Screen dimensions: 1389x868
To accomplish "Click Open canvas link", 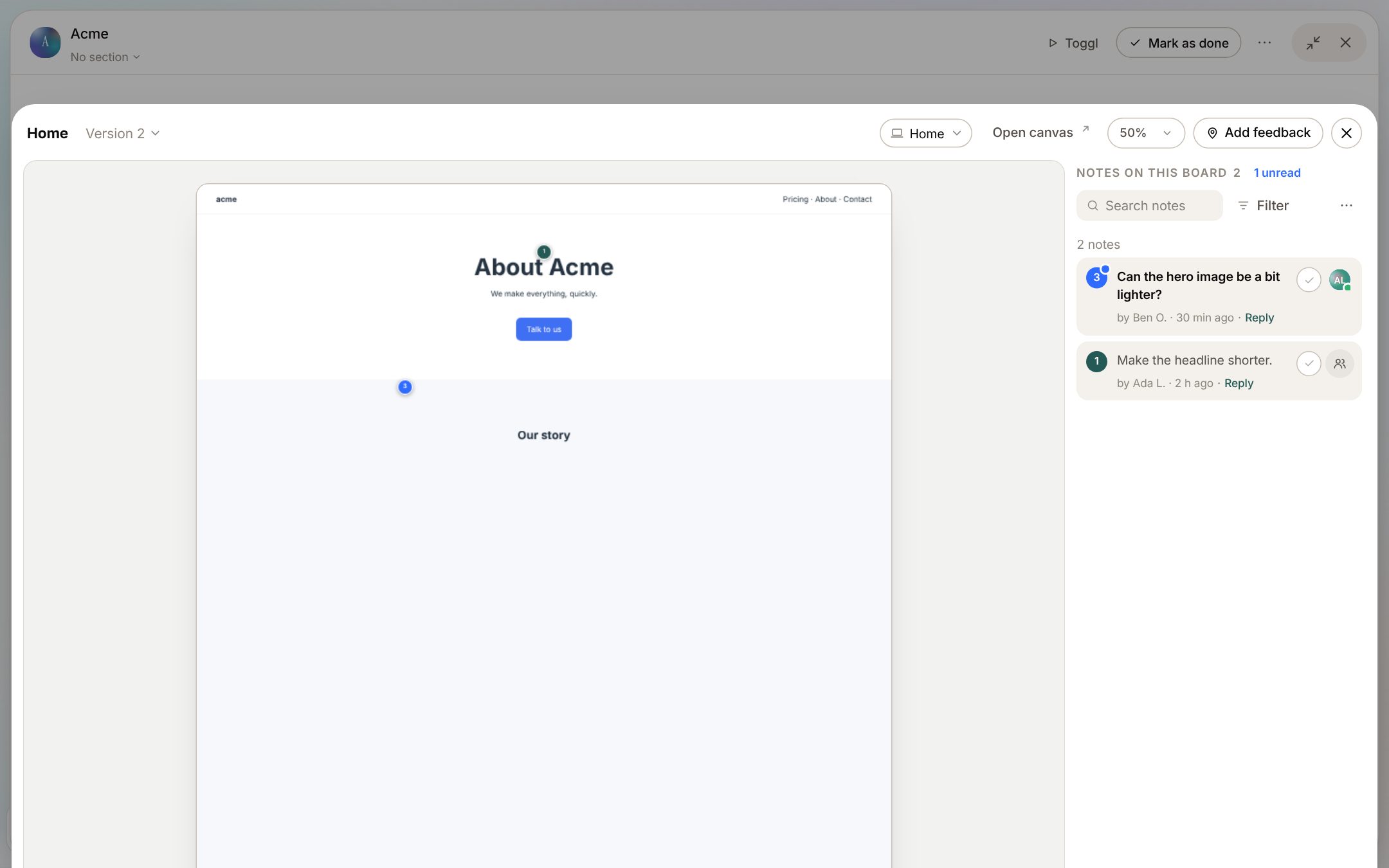I will 1040,132.
